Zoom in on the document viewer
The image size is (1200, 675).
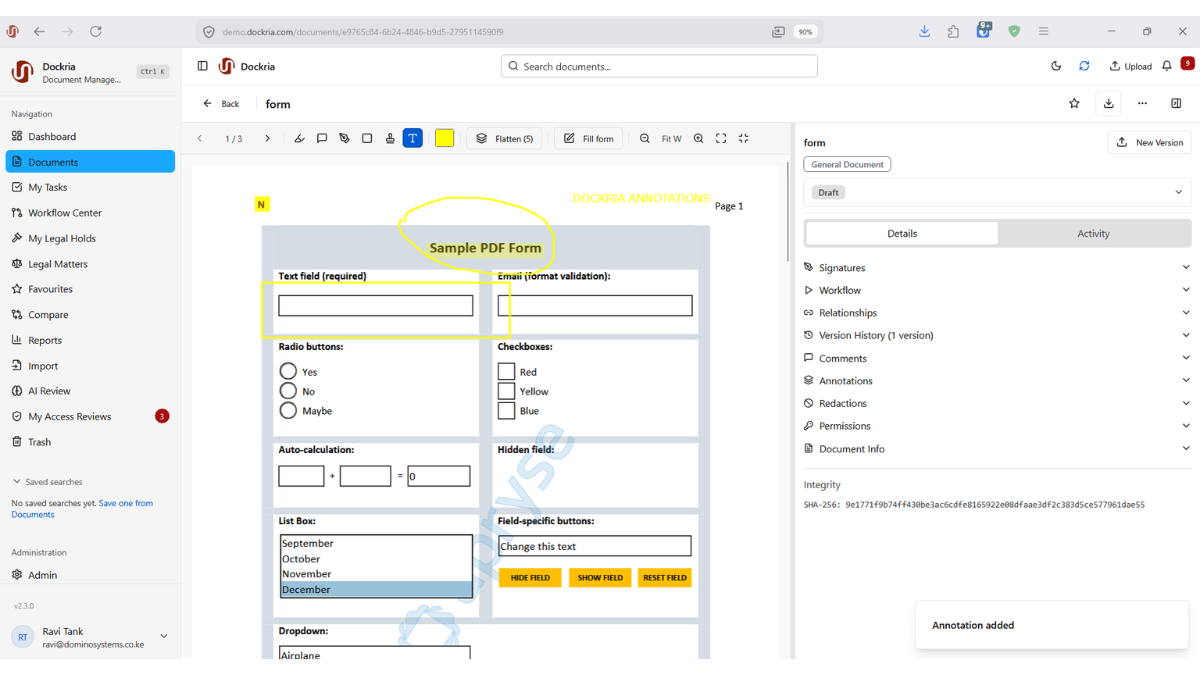coord(699,138)
